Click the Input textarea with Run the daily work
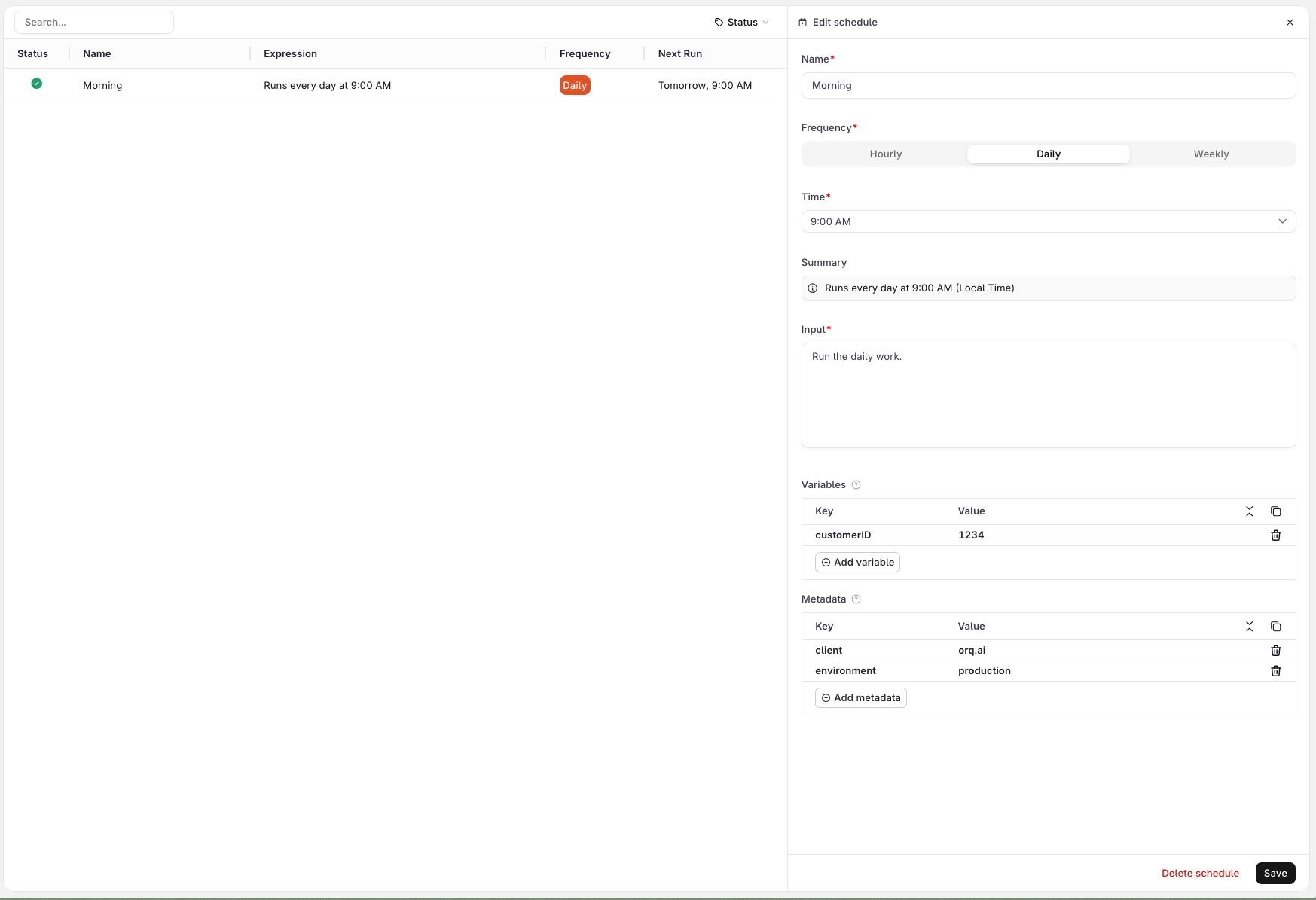Image resolution: width=1316 pixels, height=900 pixels. point(1049,395)
